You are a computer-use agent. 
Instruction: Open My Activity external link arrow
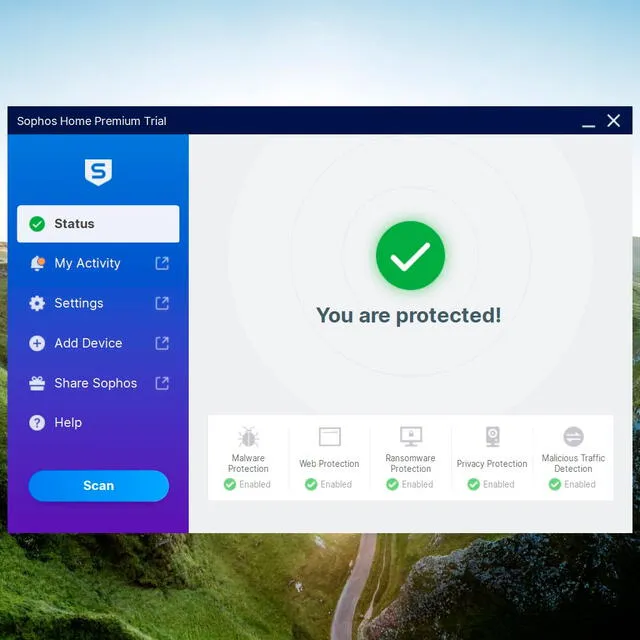pos(162,263)
